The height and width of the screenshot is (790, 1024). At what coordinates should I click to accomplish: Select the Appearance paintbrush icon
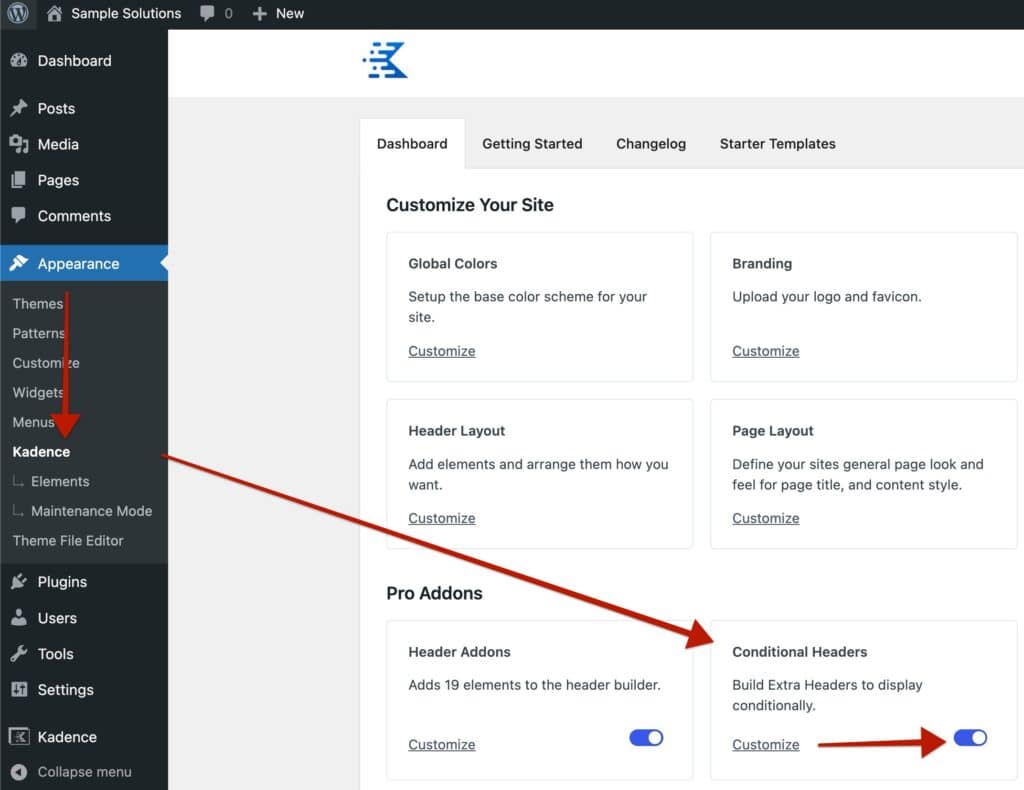pos(22,263)
